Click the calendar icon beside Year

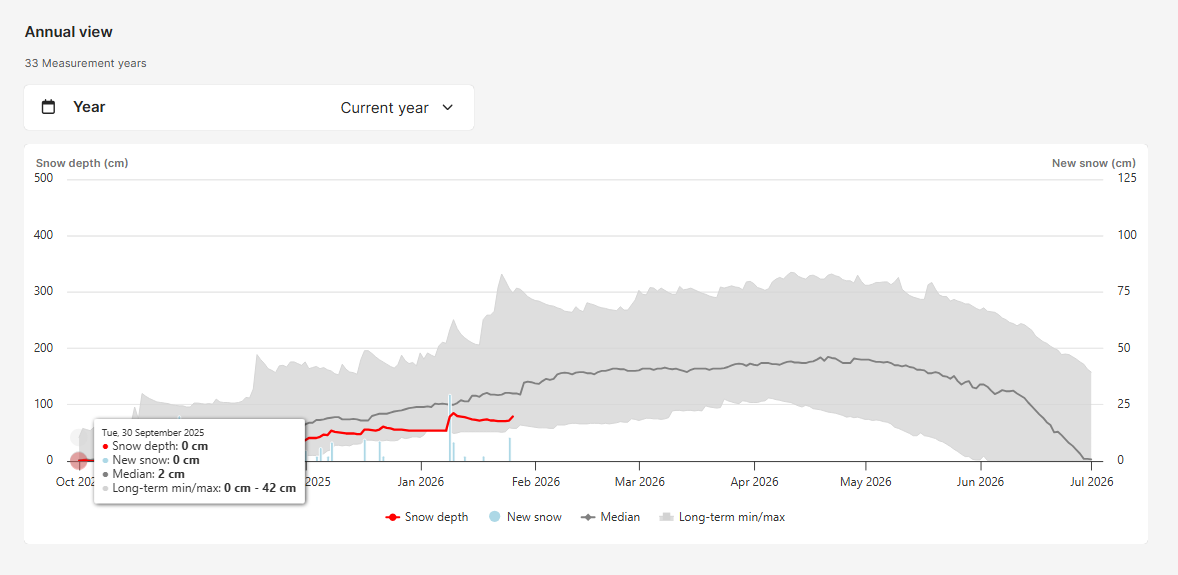(x=48, y=107)
